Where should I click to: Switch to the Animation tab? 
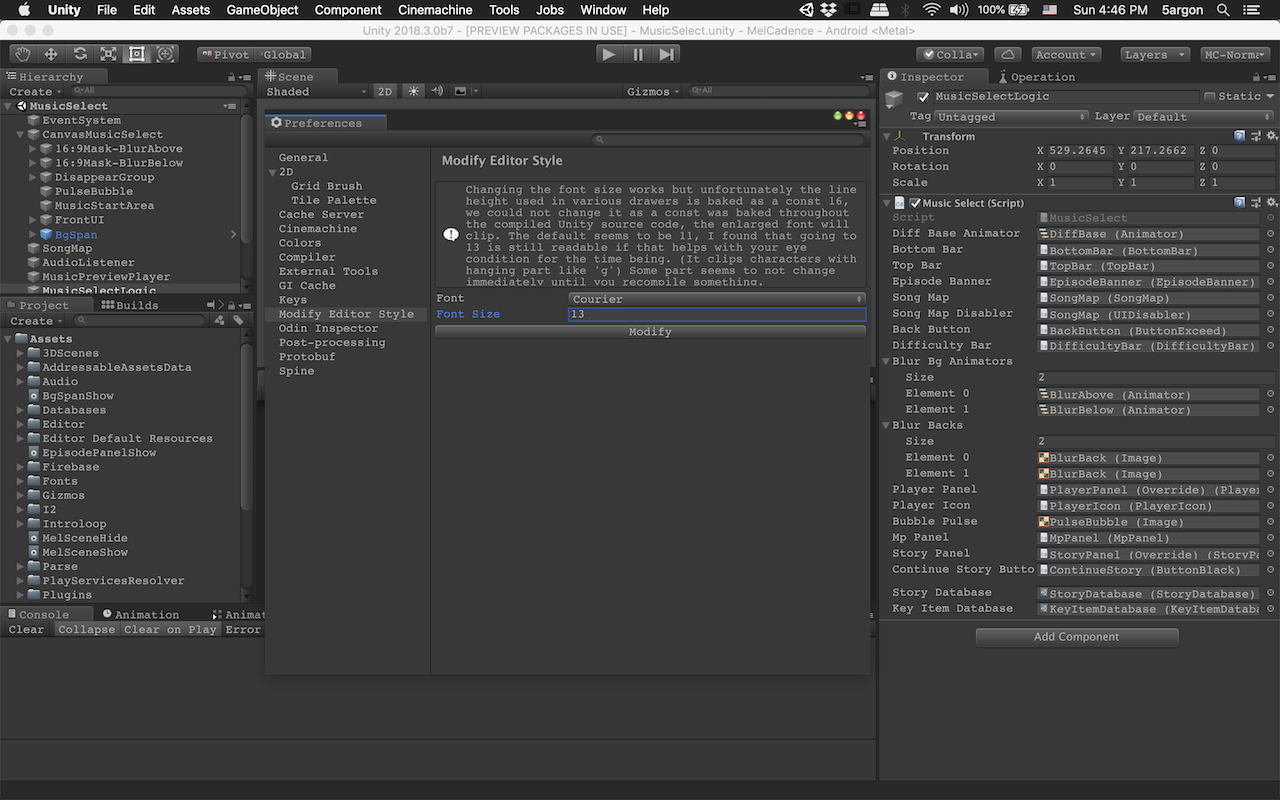coord(140,614)
